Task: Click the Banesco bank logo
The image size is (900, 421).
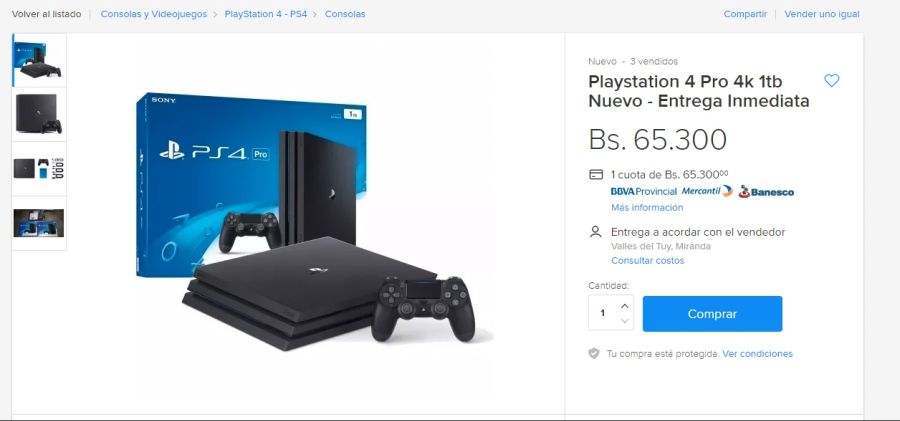Action: coord(766,192)
